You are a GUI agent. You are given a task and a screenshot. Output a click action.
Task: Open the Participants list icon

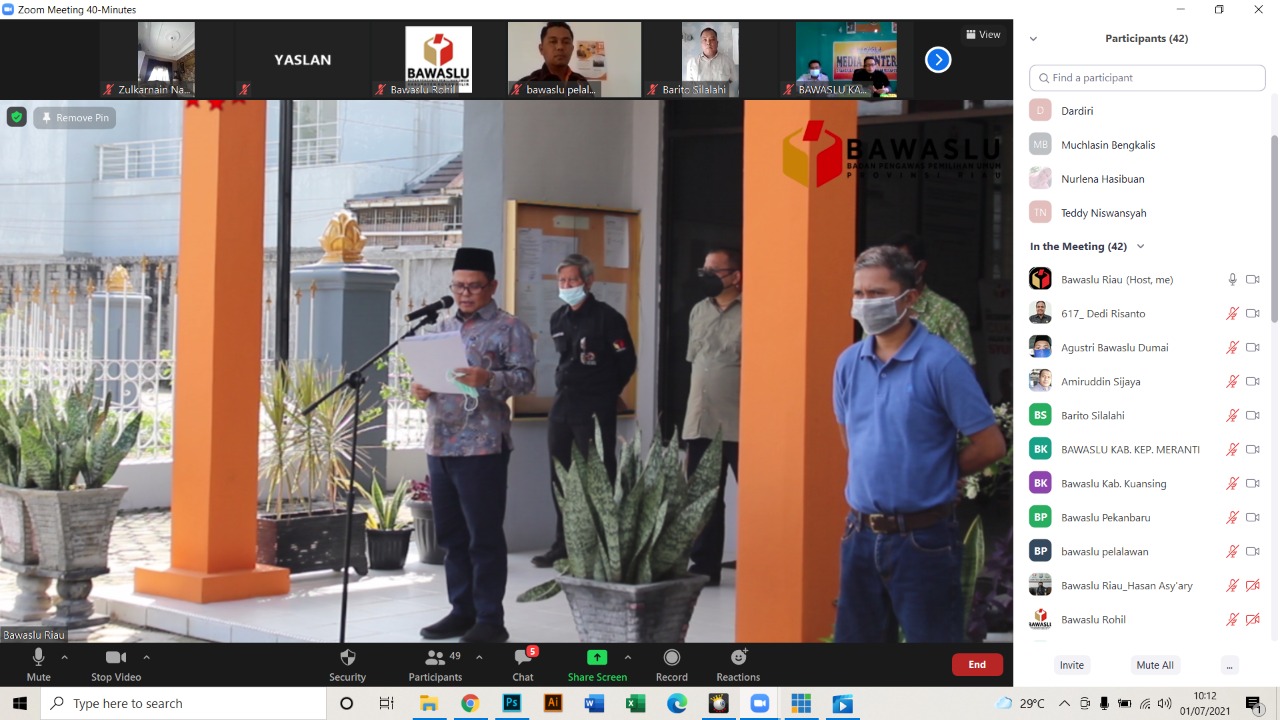[x=435, y=658]
